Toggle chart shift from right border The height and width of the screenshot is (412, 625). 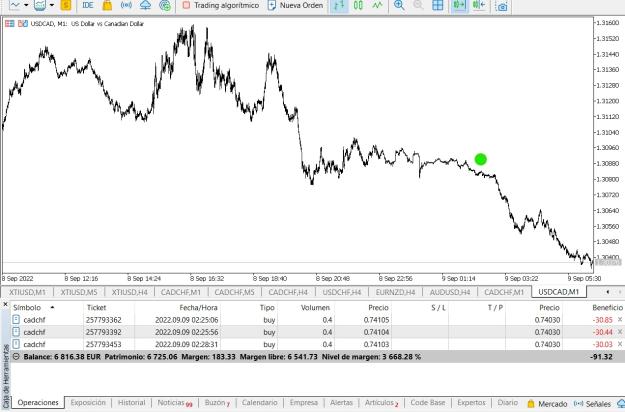click(478, 6)
